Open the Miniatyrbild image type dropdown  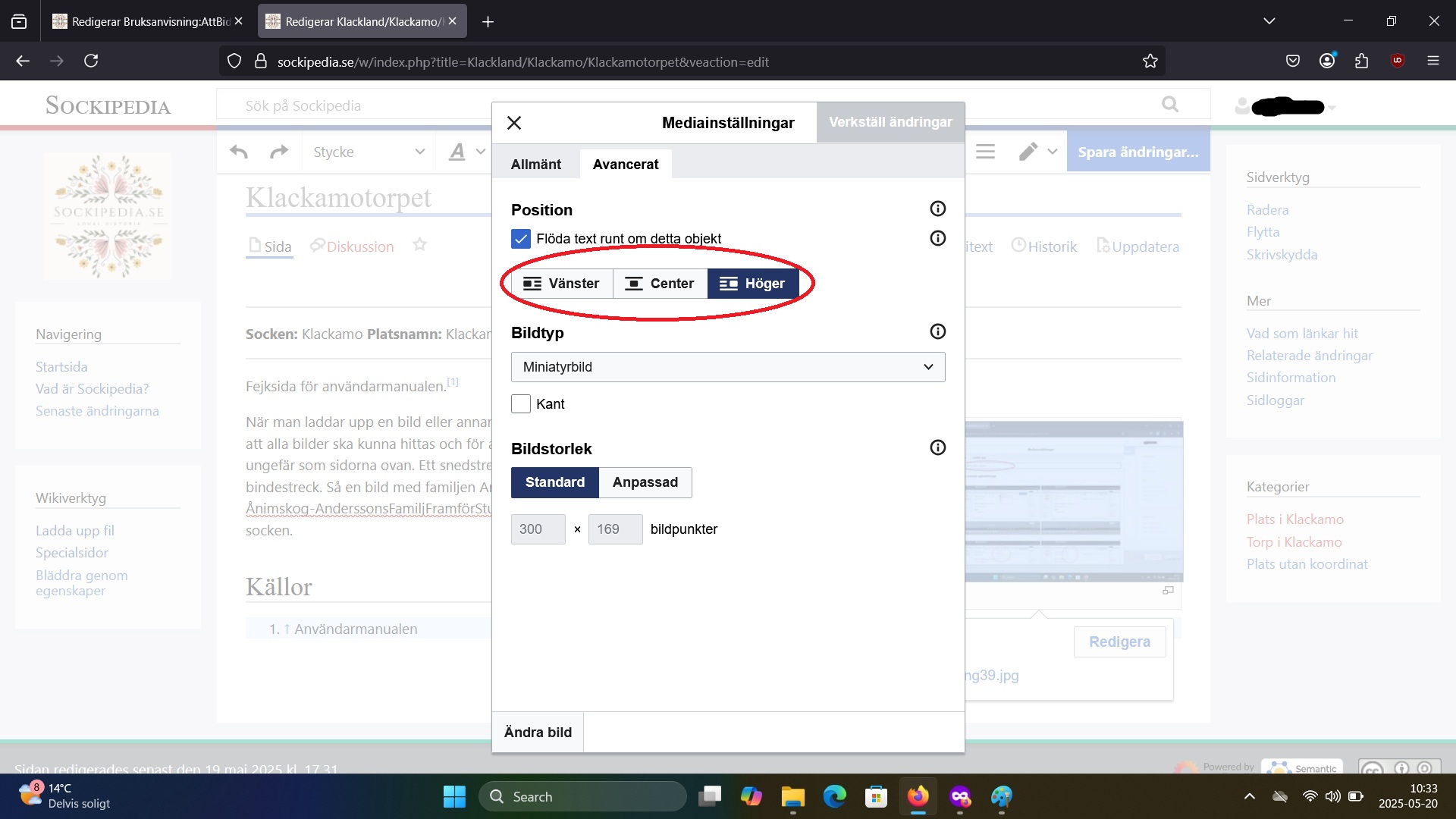pyautogui.click(x=727, y=367)
